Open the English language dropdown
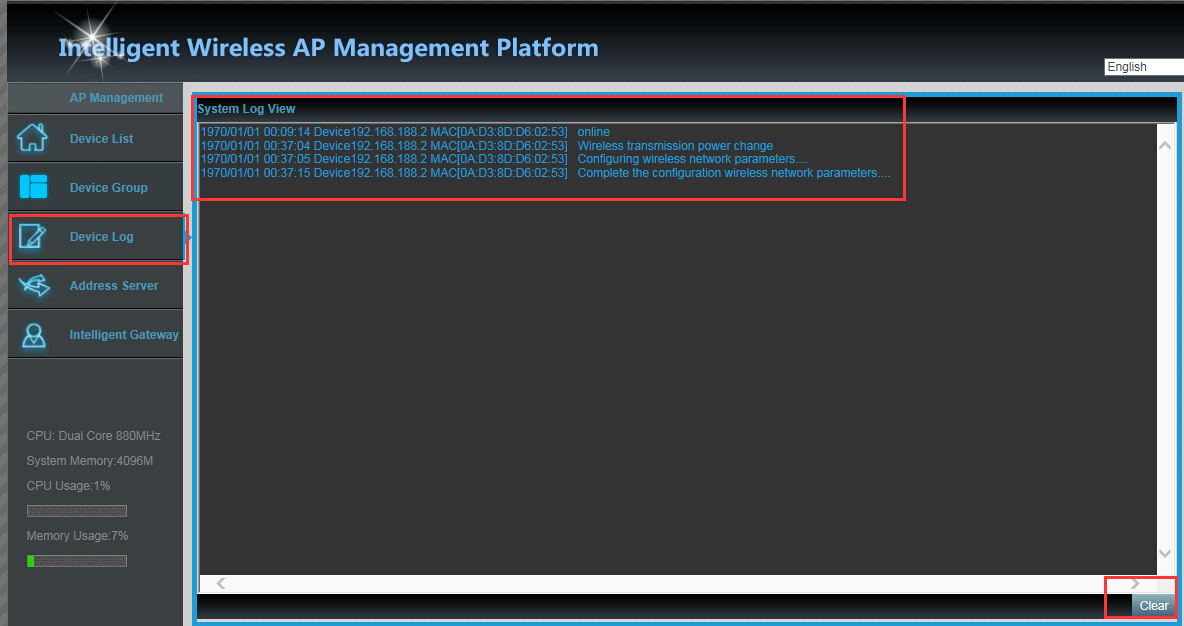Viewport: 1184px width, 626px height. [x=1143, y=67]
